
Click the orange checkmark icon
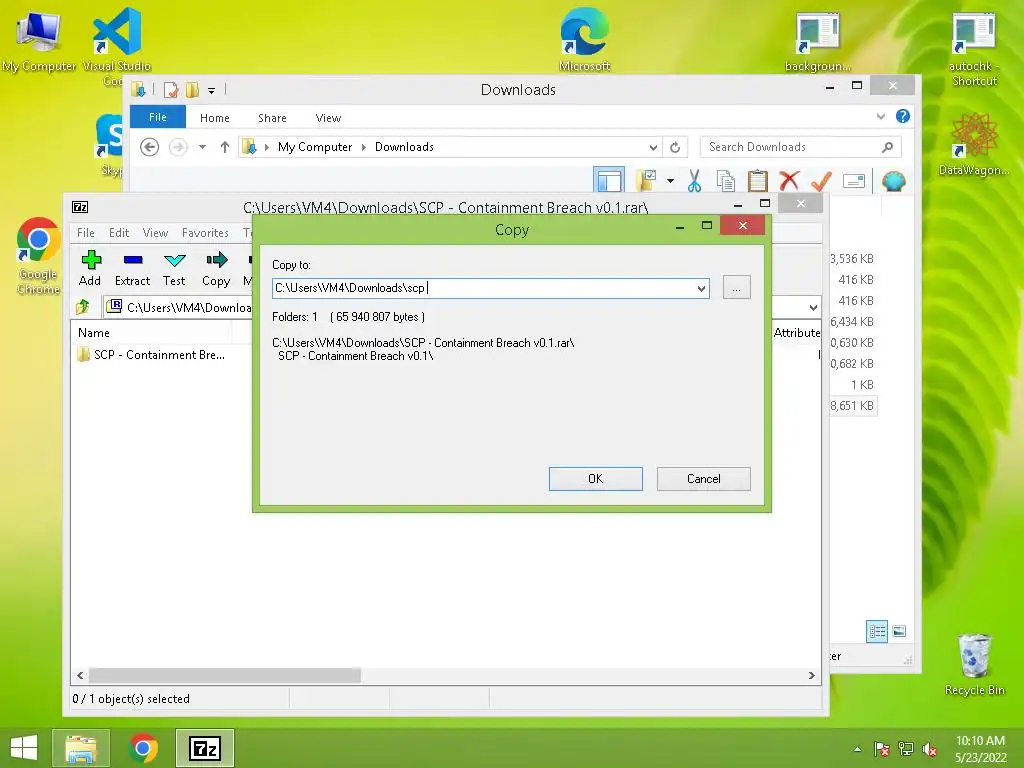click(x=822, y=180)
